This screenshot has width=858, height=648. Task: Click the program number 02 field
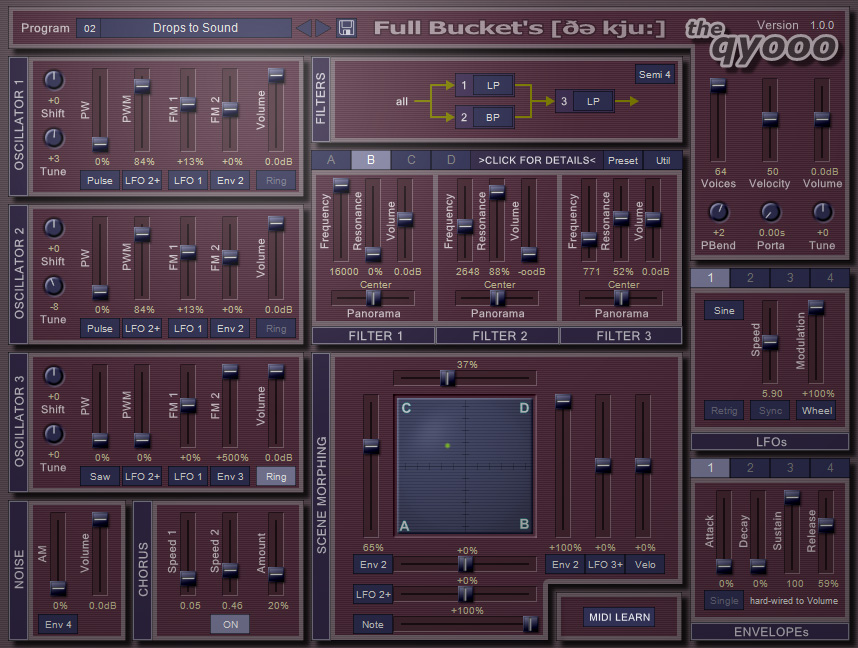coord(89,28)
